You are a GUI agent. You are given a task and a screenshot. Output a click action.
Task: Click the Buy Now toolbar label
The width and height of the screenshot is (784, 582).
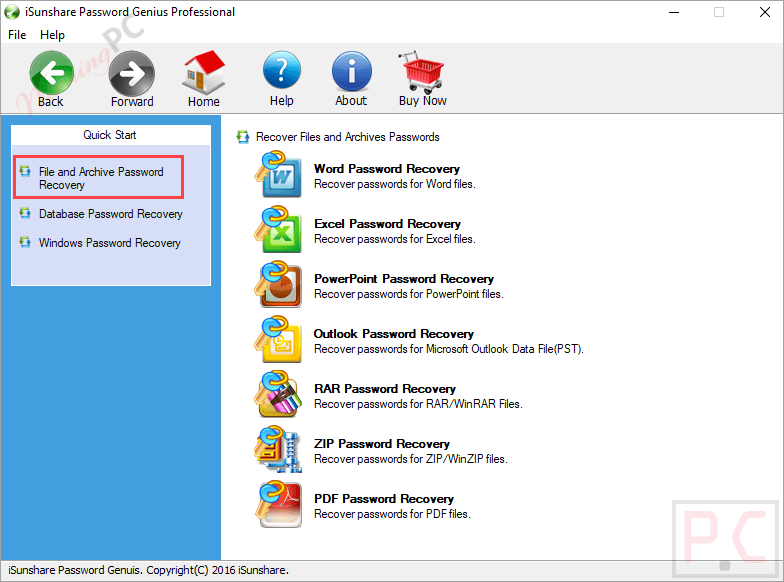pyautogui.click(x=422, y=100)
